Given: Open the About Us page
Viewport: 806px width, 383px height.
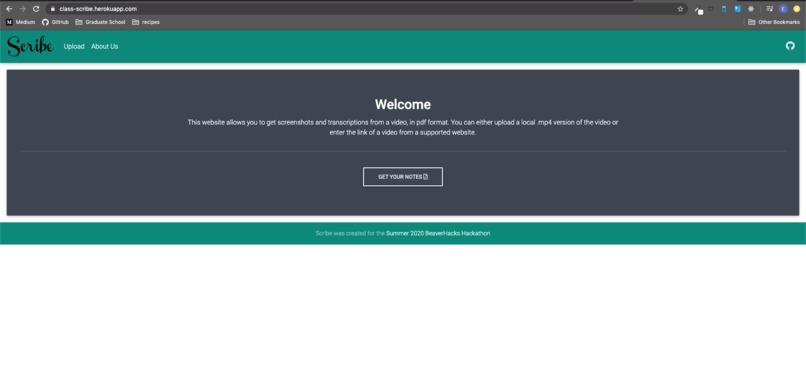Looking at the screenshot, I should tap(105, 46).
